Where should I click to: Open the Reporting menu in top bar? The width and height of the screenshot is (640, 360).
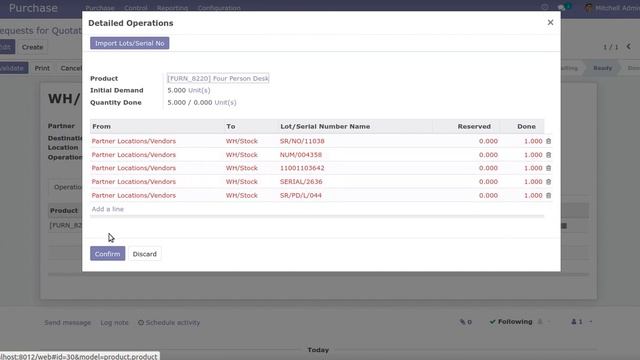tap(172, 8)
